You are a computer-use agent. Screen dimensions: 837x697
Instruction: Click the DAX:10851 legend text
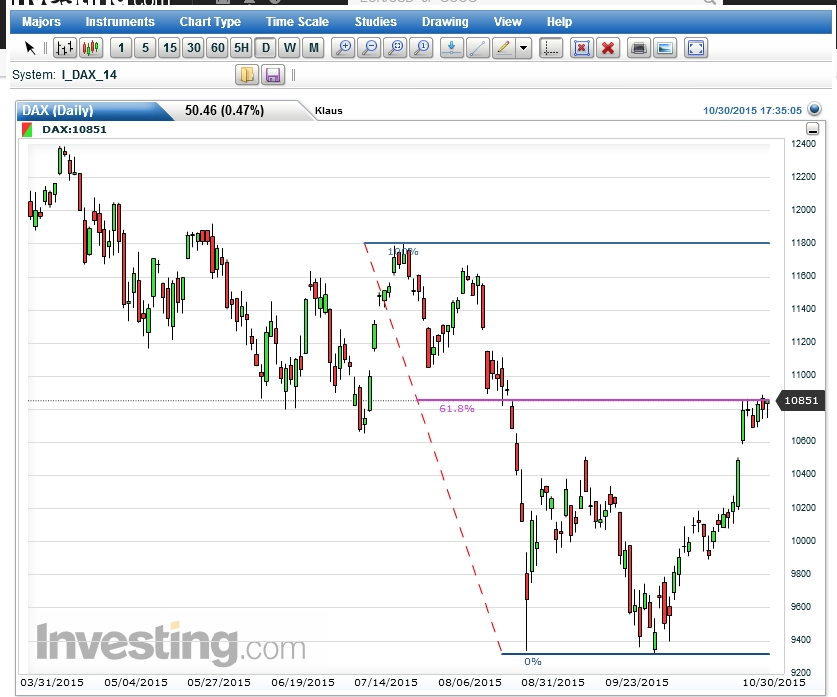click(74, 129)
